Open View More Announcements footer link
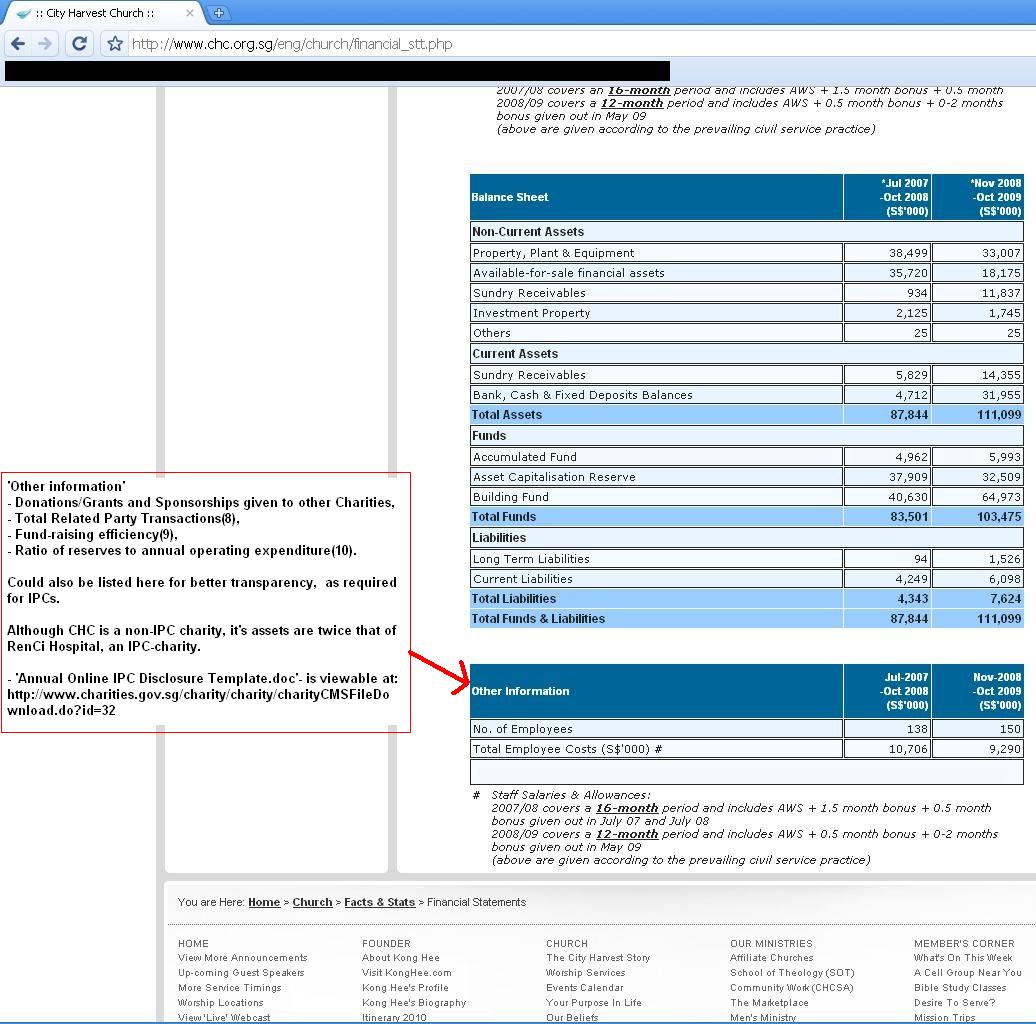Image resolution: width=1036 pixels, height=1024 pixels. (x=242, y=957)
